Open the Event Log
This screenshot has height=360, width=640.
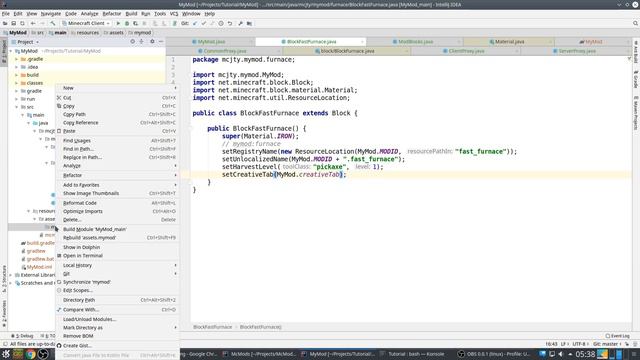tap(618, 336)
